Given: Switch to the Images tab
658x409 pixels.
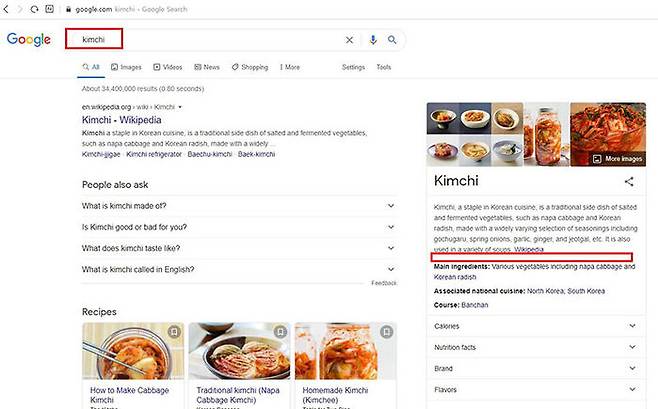Looking at the screenshot, I should [127, 67].
